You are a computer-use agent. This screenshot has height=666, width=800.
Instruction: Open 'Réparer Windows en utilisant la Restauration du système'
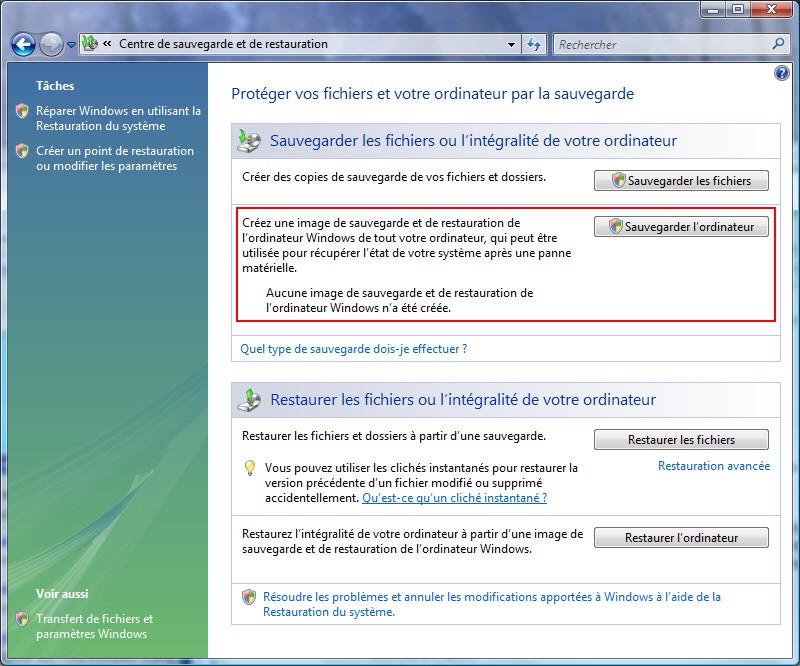[118, 118]
